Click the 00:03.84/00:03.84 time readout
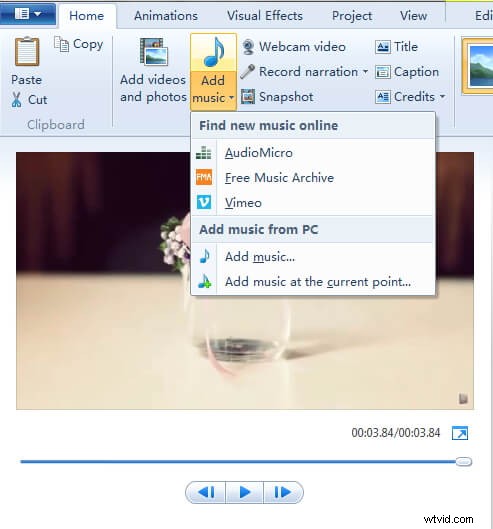 tap(396, 433)
